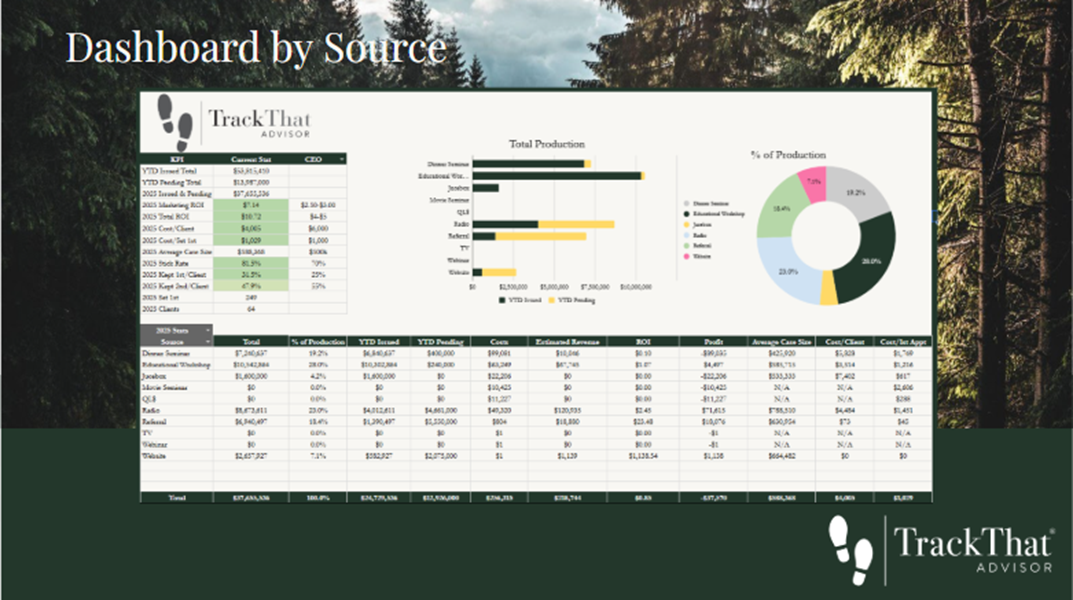1073x600 pixels.
Task: Click the white footprints logo at bottom right
Action: (x=851, y=547)
